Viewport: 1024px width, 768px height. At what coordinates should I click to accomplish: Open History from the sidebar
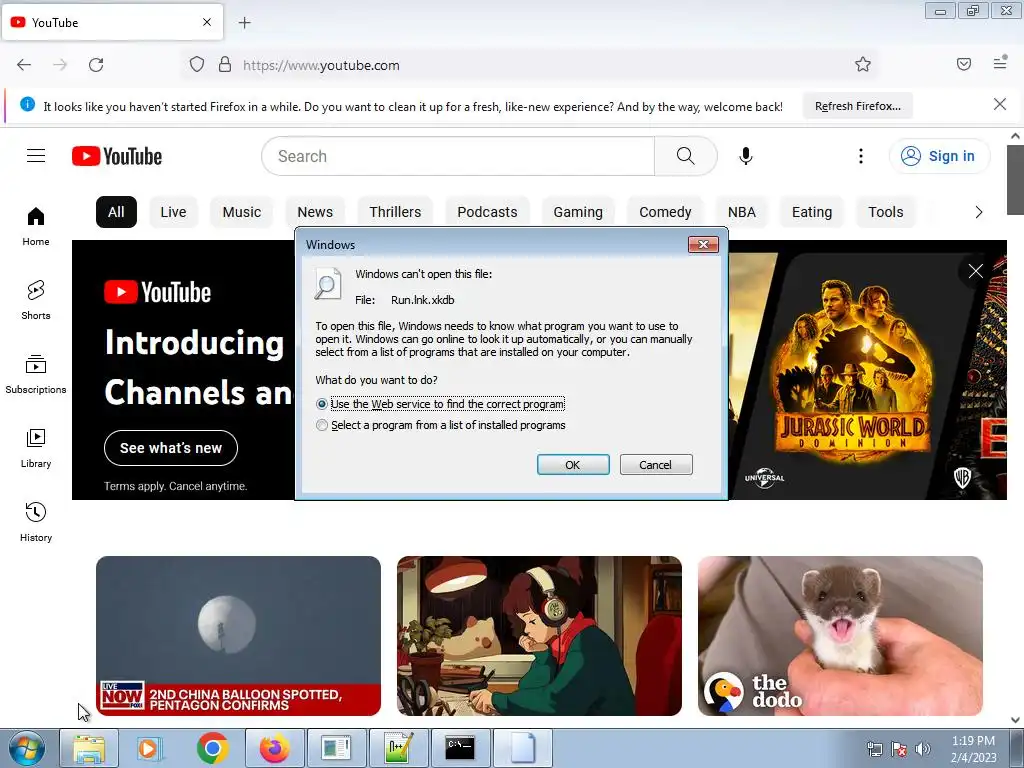tap(36, 522)
